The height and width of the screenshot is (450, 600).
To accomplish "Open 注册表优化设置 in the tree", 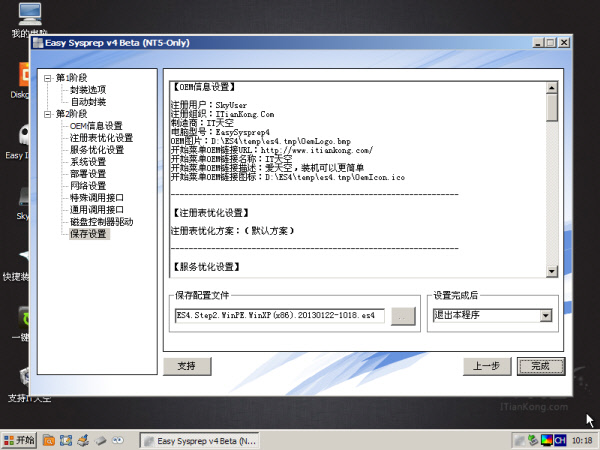I will (101, 138).
